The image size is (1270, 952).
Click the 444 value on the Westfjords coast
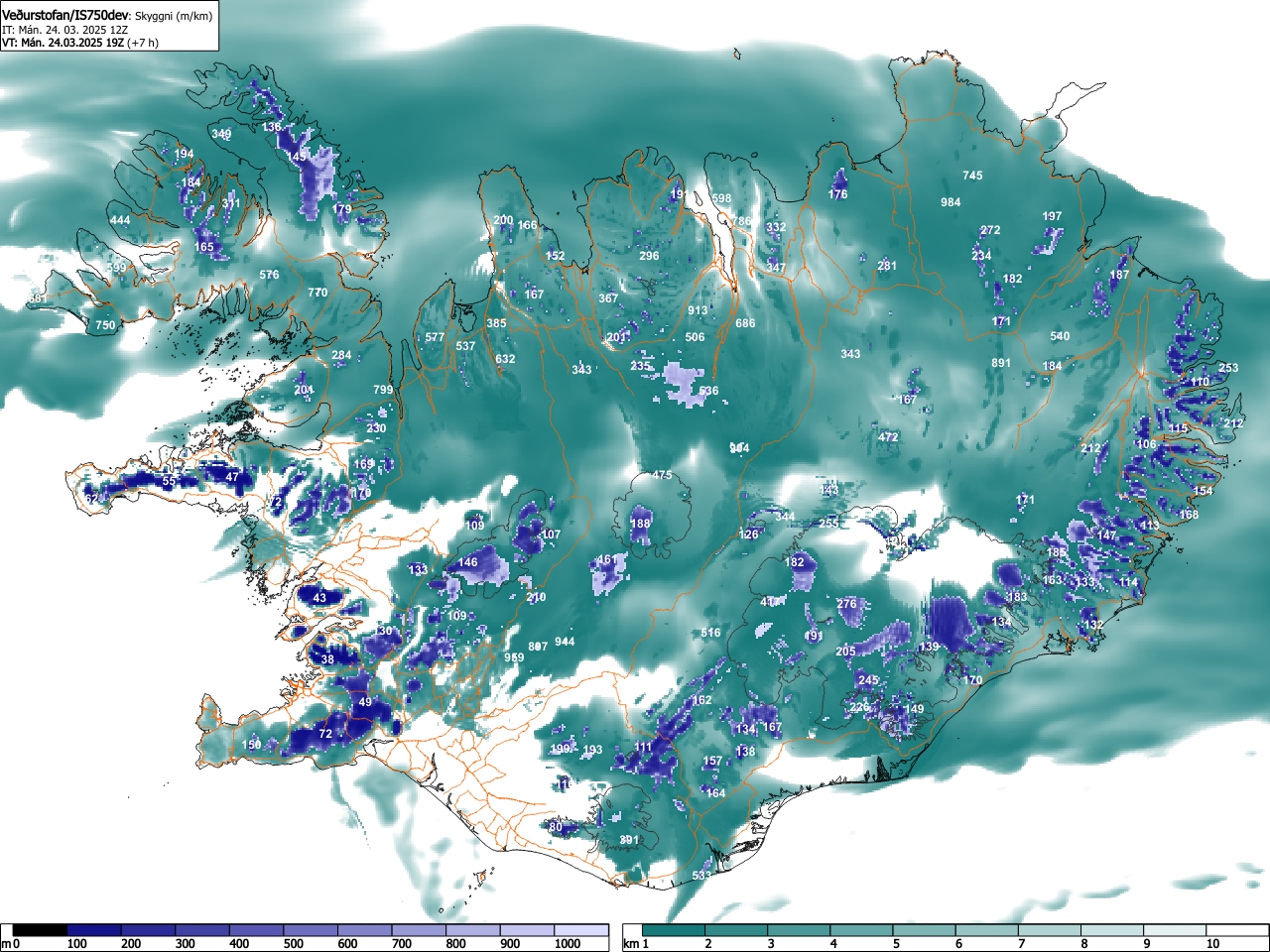(x=120, y=220)
